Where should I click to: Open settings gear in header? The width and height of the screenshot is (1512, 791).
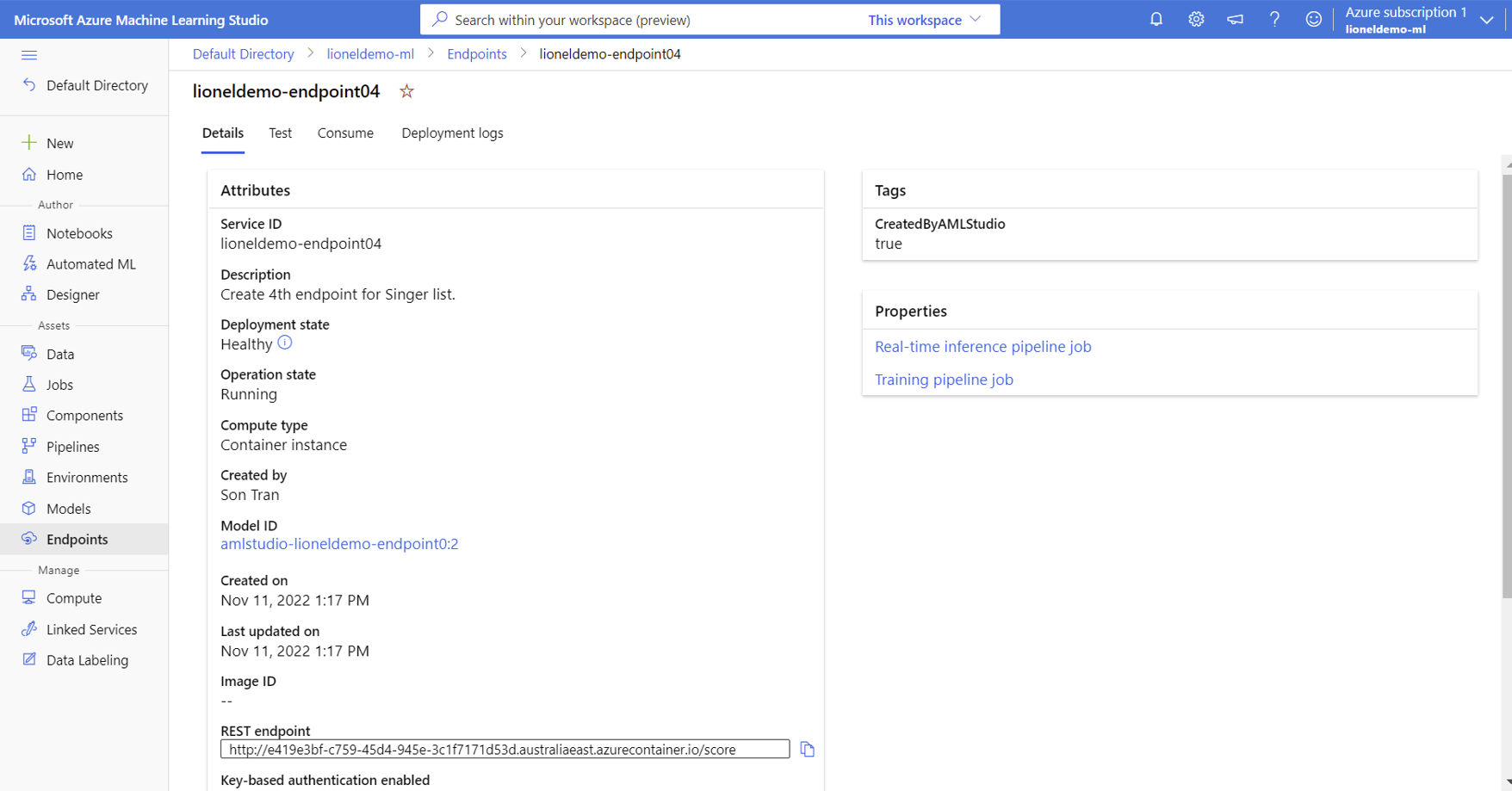[1196, 19]
